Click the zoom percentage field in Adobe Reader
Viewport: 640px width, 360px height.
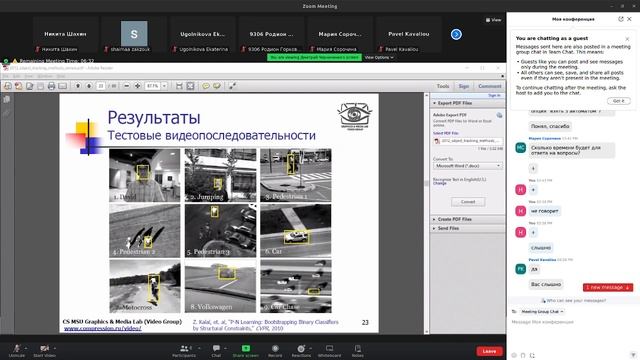[153, 86]
